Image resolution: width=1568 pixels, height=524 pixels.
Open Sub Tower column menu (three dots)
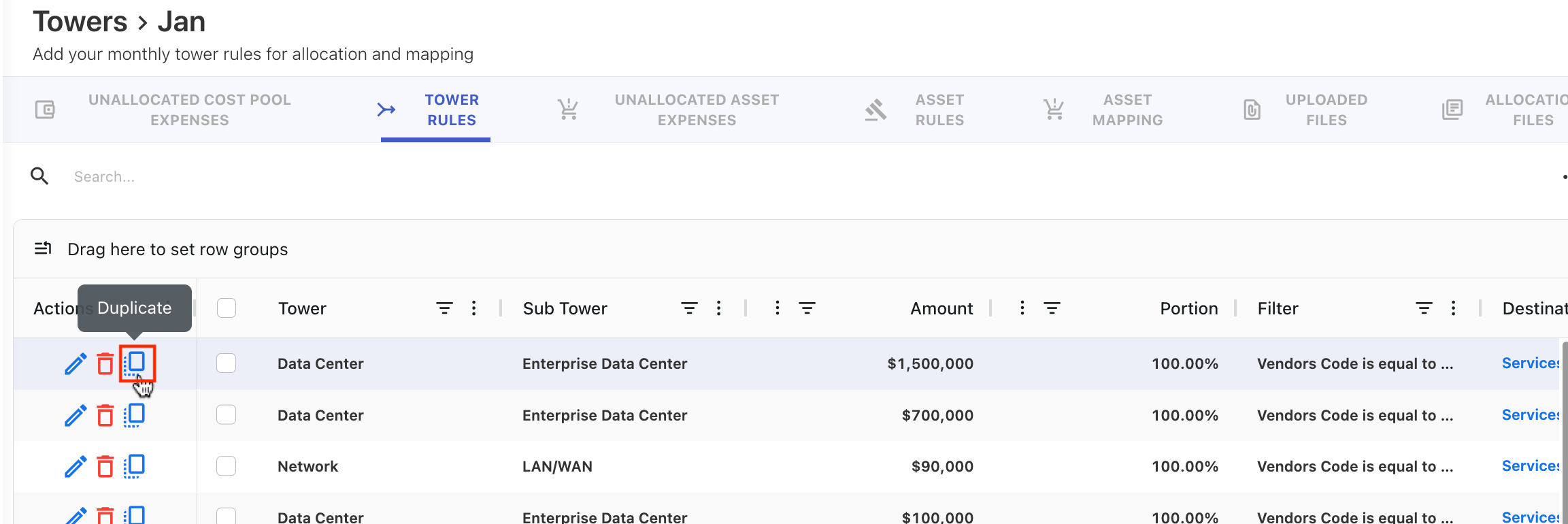pyautogui.click(x=719, y=308)
